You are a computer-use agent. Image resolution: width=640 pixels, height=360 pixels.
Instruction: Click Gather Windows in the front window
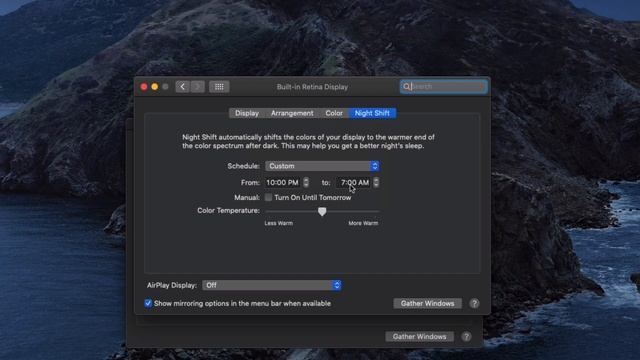point(427,303)
